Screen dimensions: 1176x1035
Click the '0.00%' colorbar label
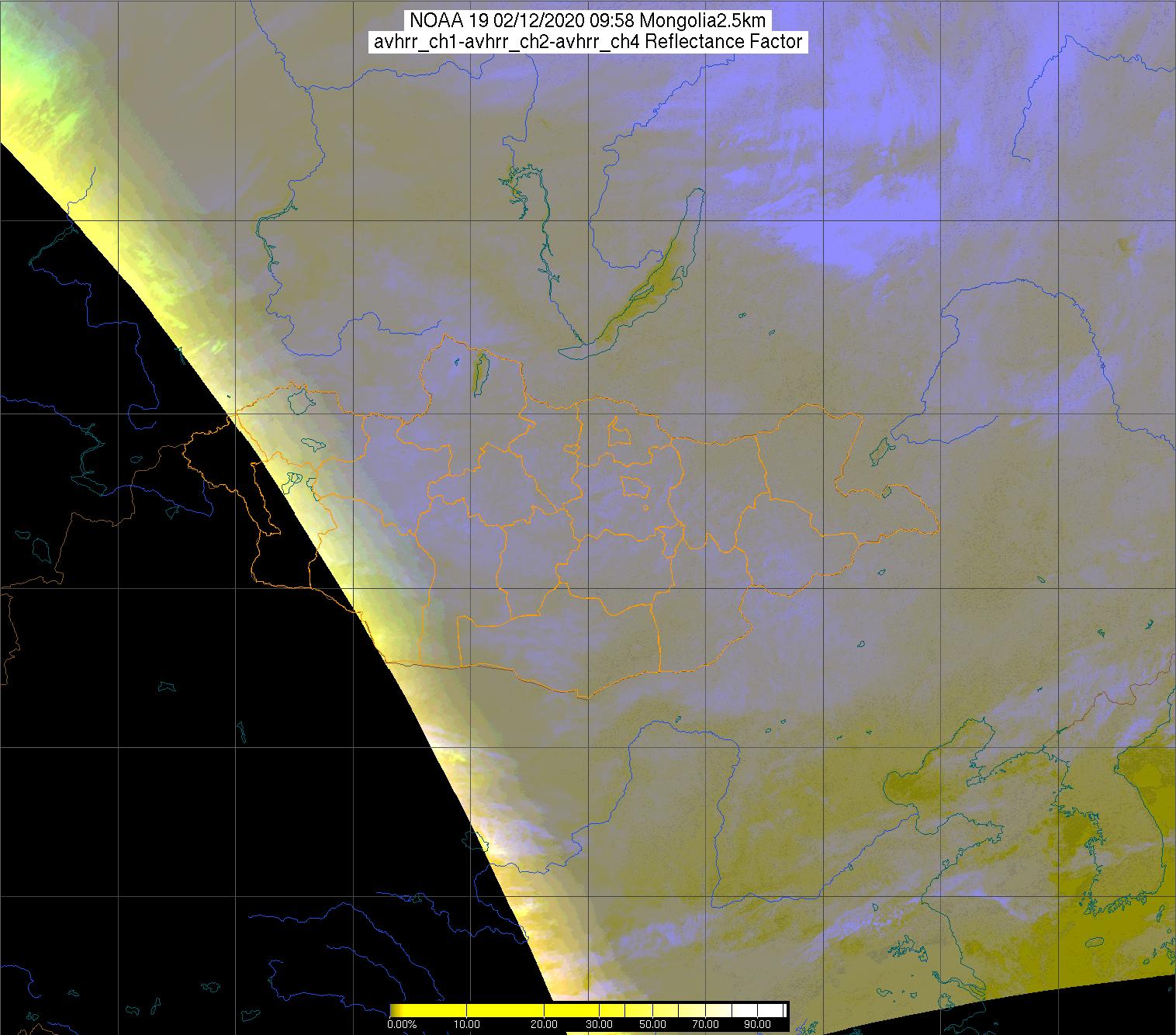(x=402, y=1025)
